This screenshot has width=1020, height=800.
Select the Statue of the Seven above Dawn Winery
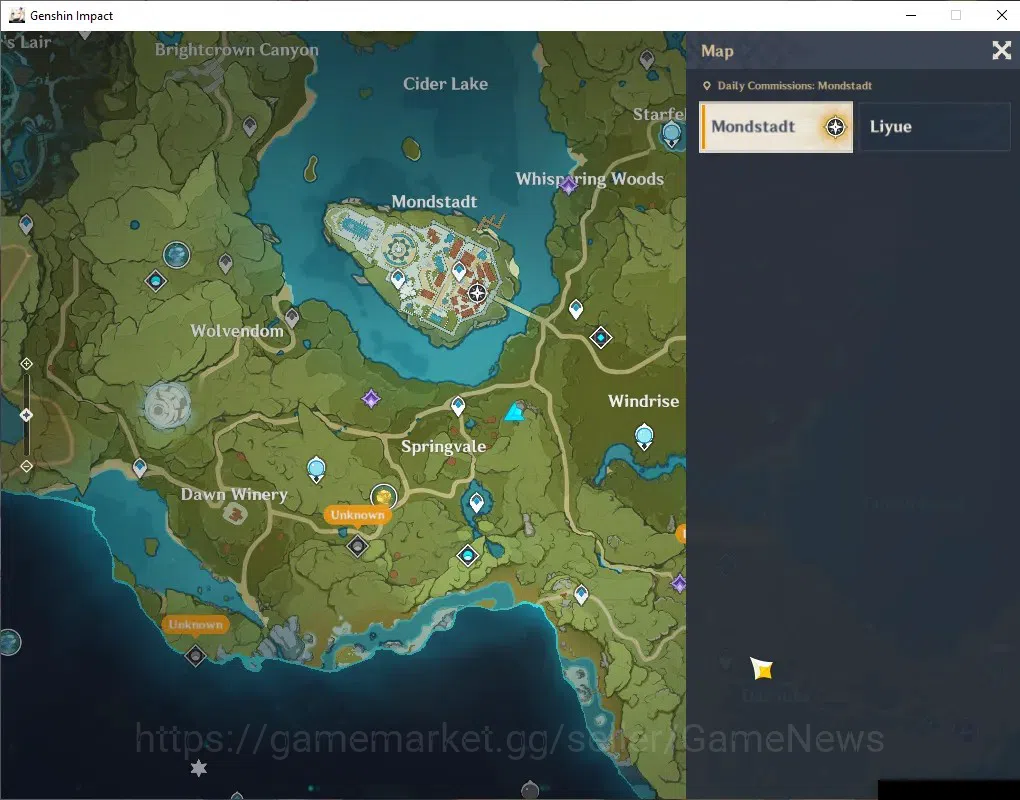(x=316, y=470)
